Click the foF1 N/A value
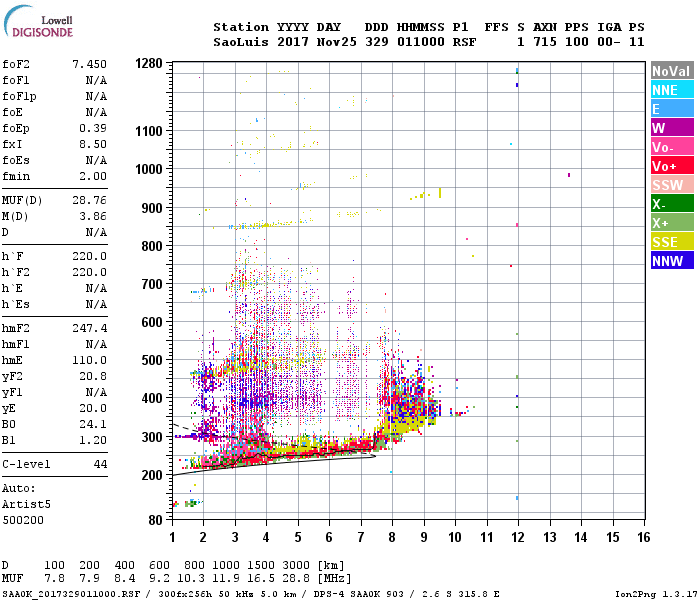Viewport: 700px width, 600px height. (x=96, y=80)
